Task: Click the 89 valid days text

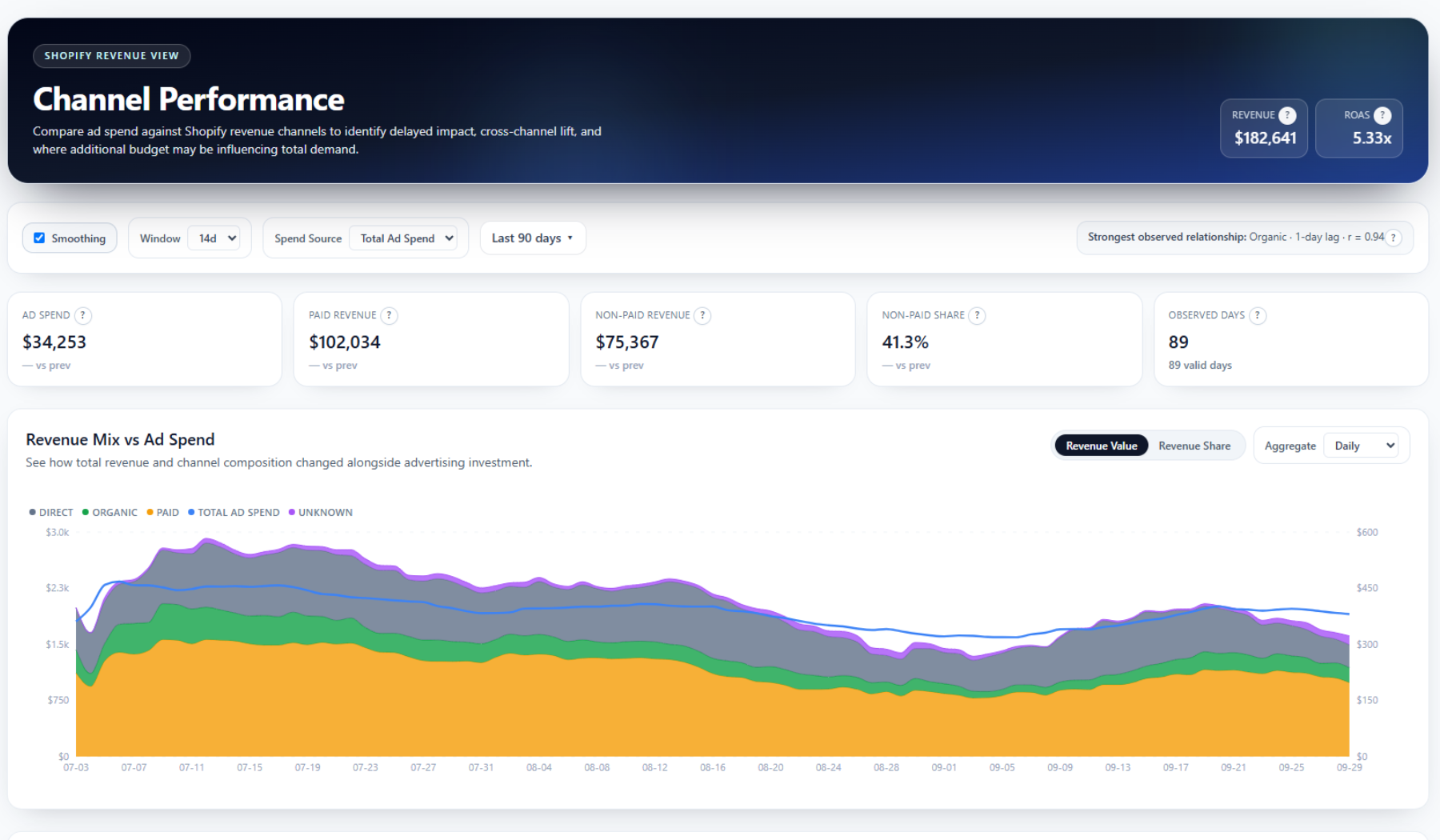Action: [1200, 365]
